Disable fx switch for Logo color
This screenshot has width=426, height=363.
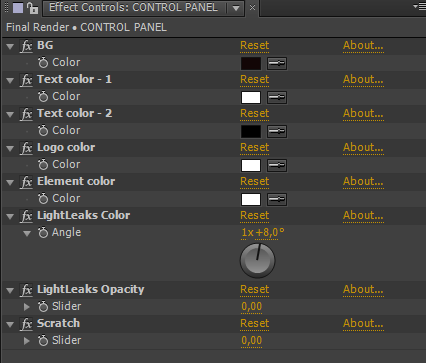point(26,148)
